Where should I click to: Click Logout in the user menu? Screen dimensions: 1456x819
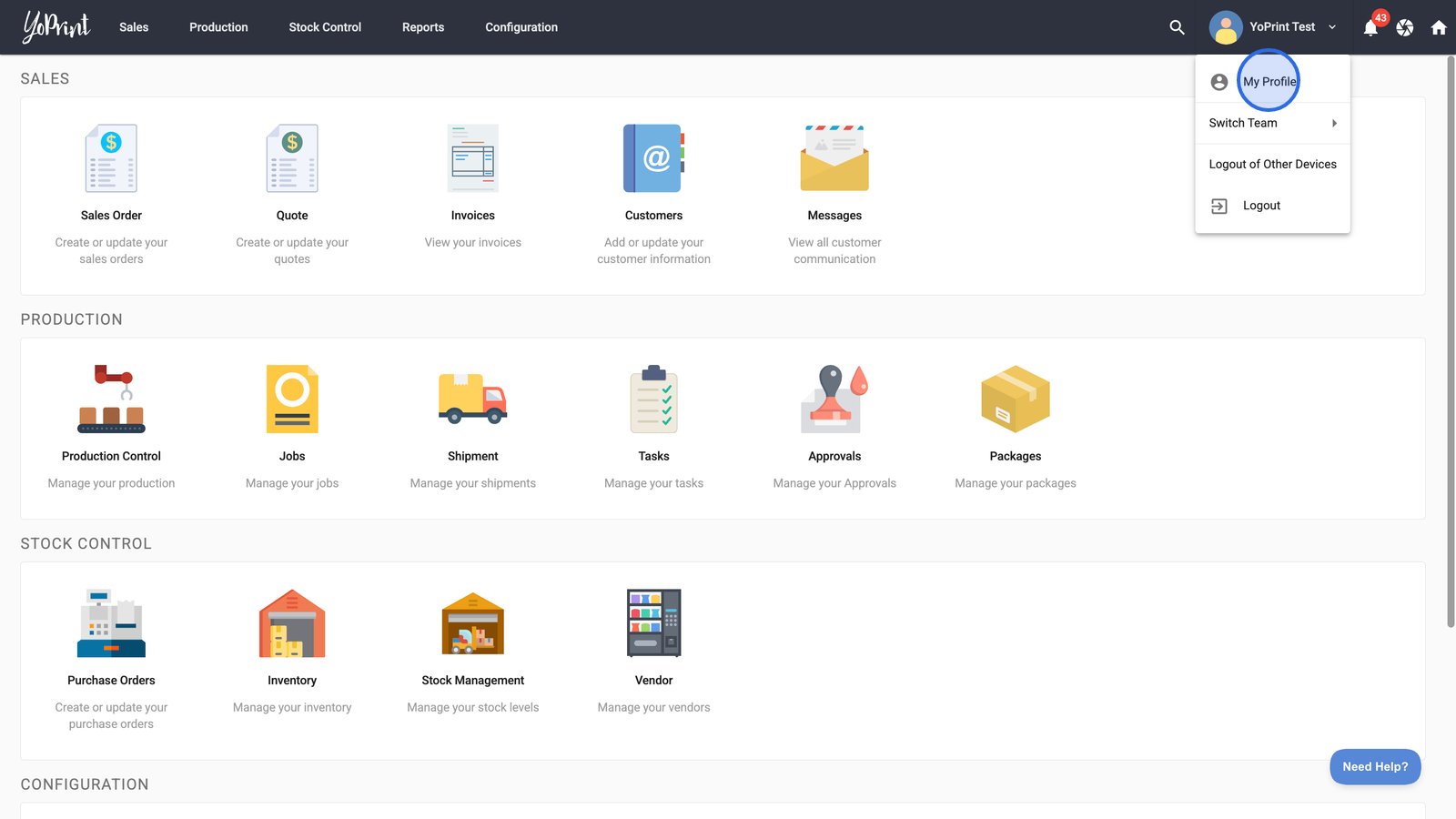(1261, 206)
